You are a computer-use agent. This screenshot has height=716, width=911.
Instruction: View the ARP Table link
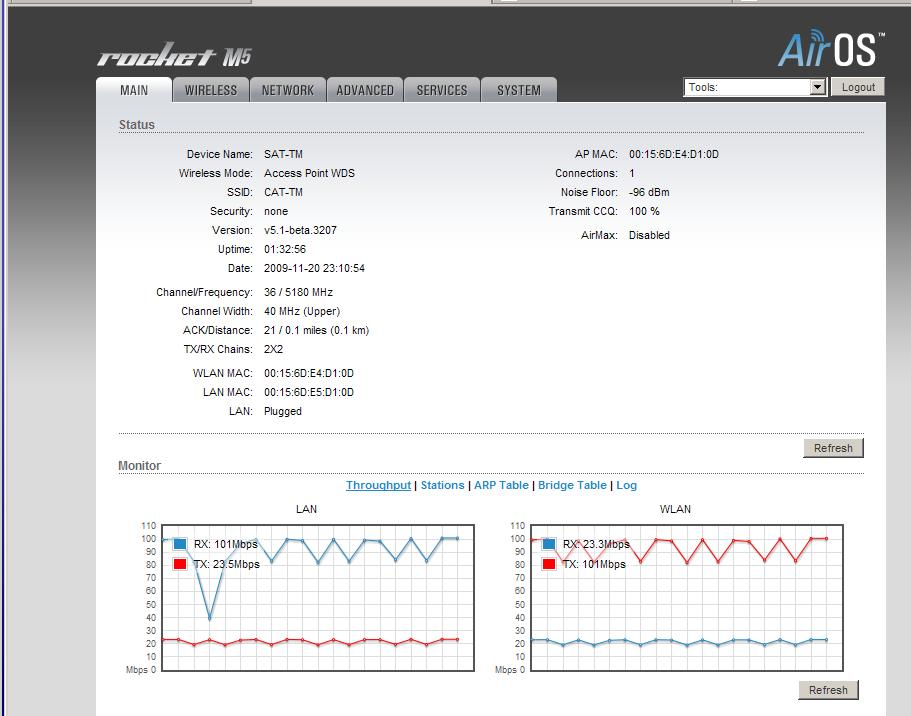tap(501, 485)
